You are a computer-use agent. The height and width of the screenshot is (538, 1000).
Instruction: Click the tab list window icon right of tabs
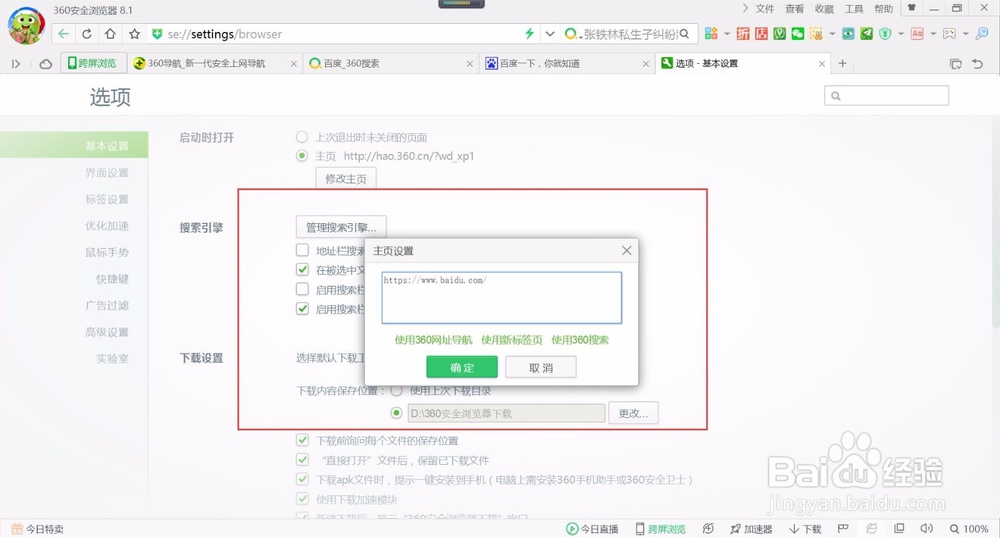[955, 64]
